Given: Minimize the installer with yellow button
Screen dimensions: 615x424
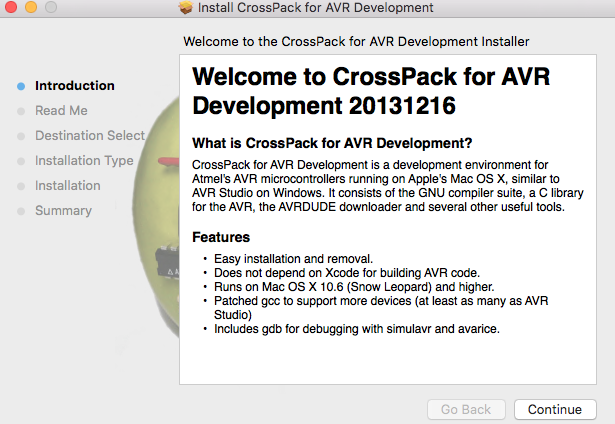Looking at the screenshot, I should click(x=31, y=7).
